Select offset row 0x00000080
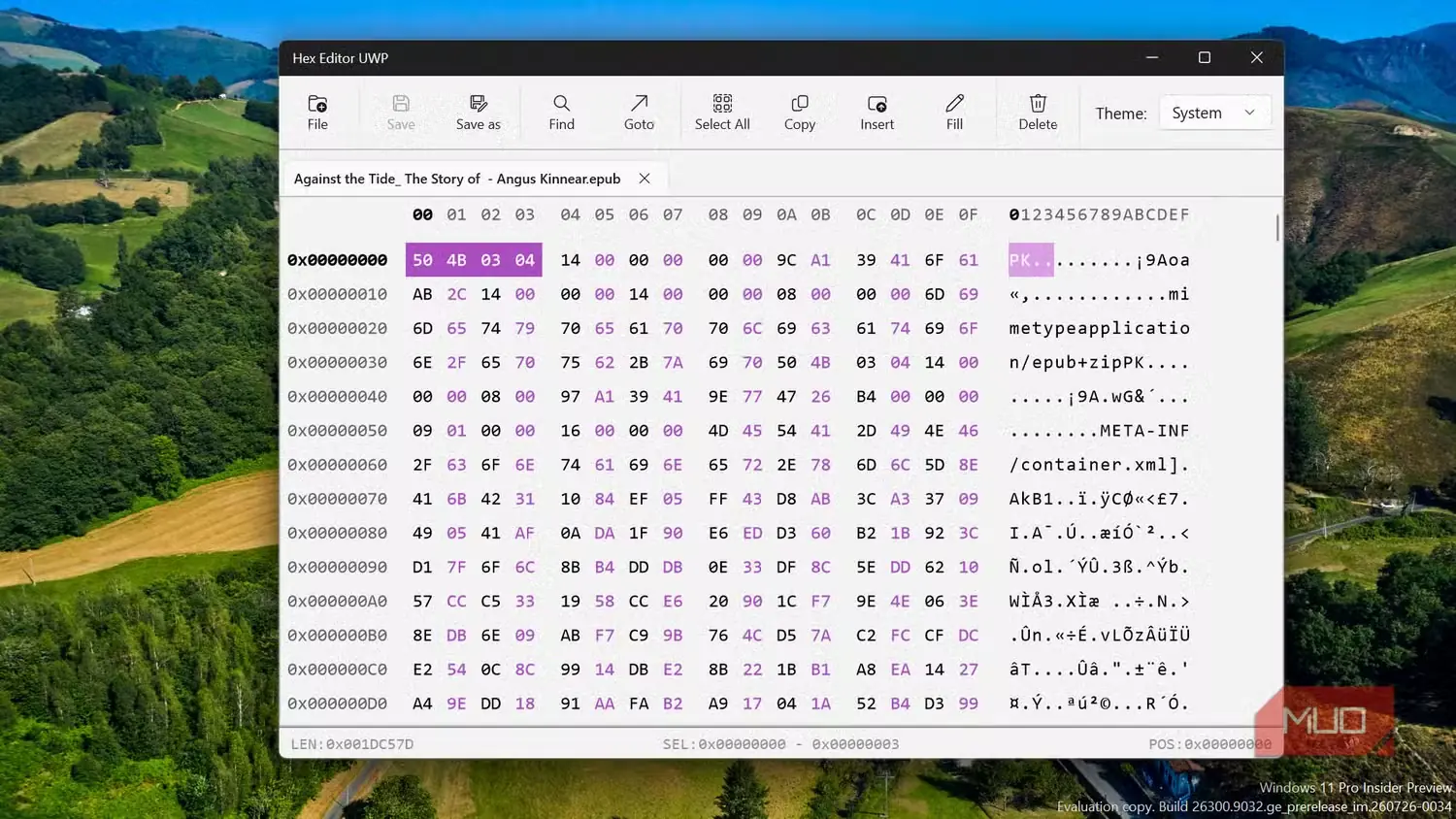Image resolution: width=1456 pixels, height=819 pixels. point(337,533)
